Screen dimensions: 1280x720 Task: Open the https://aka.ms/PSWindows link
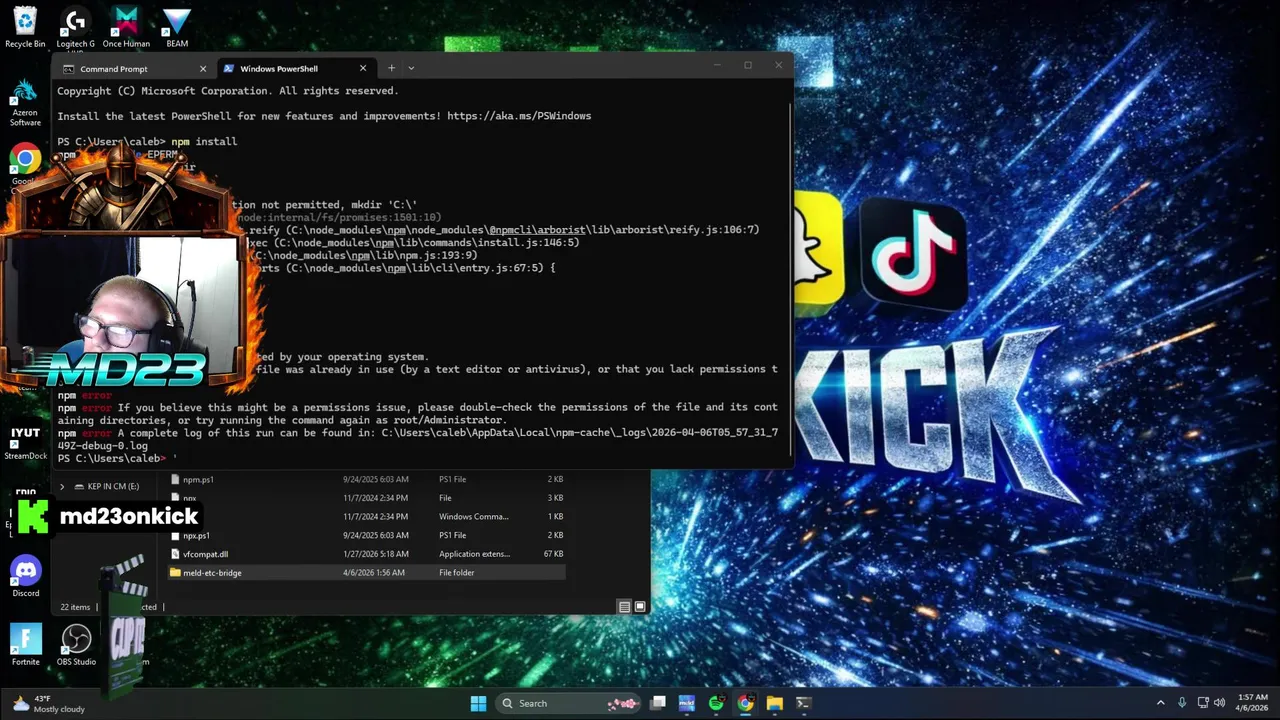point(519,116)
